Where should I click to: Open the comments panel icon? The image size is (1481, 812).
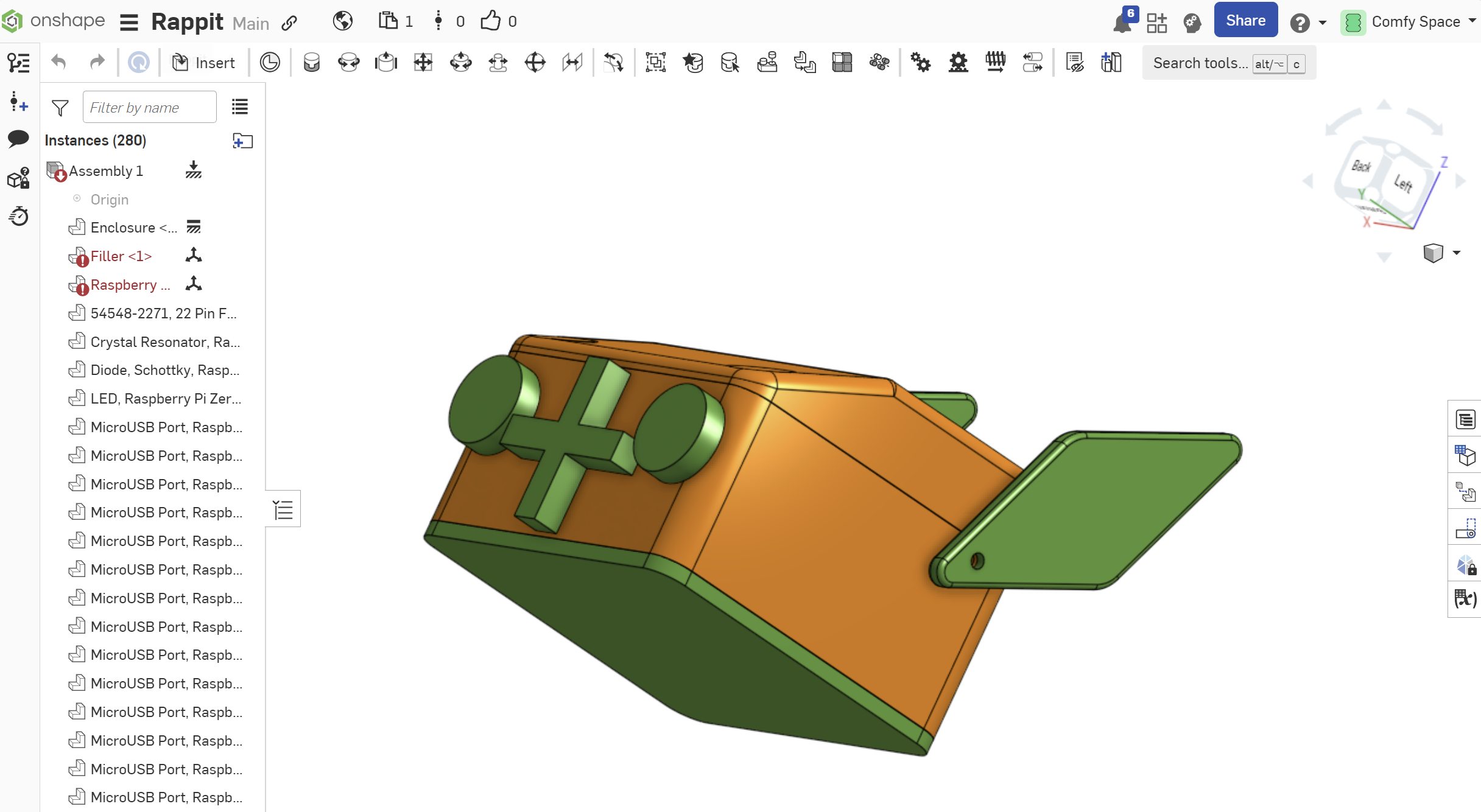point(18,139)
